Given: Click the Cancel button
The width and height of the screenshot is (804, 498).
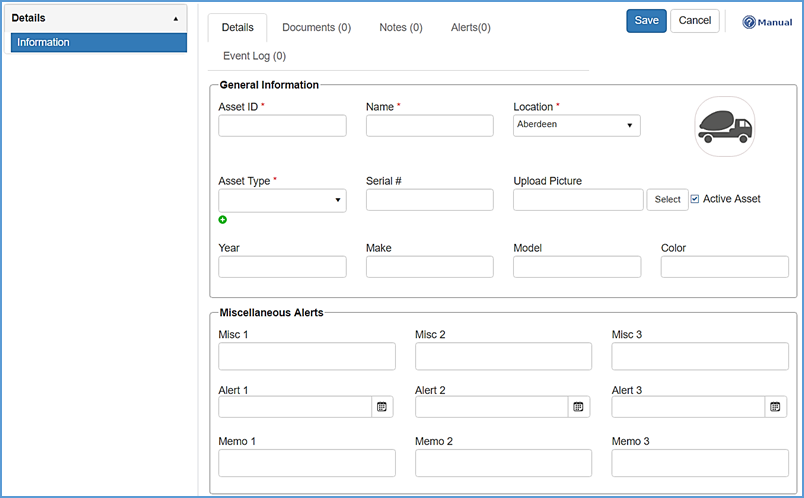Looking at the screenshot, I should coord(694,21).
